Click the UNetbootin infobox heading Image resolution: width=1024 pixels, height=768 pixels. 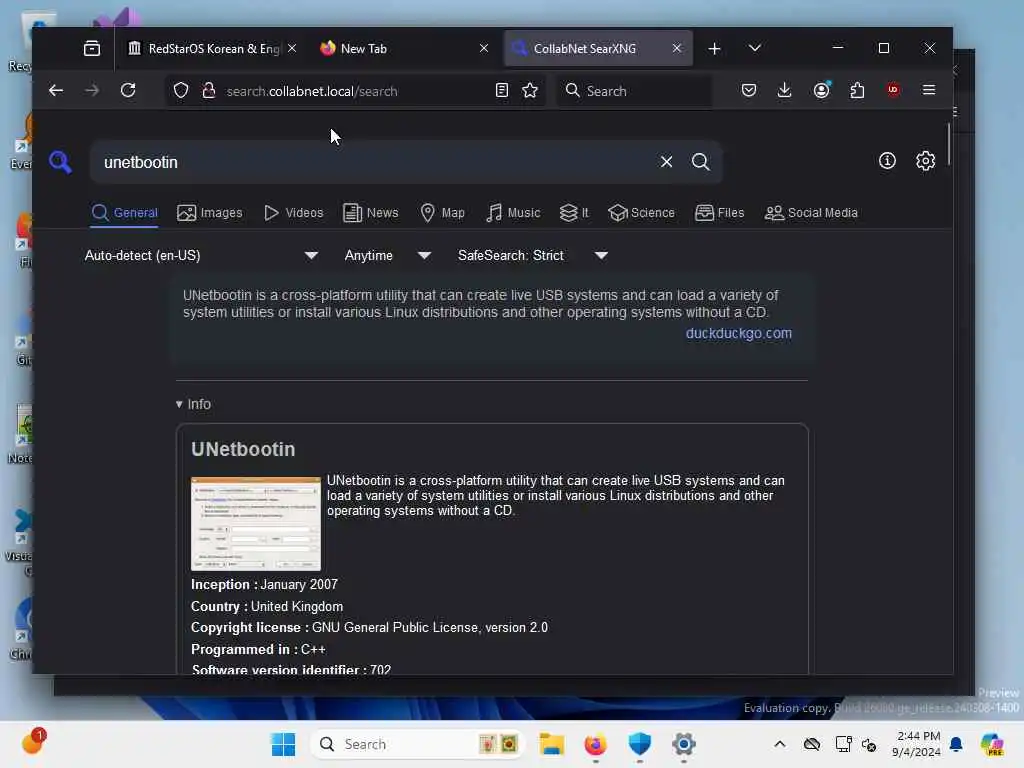click(243, 449)
